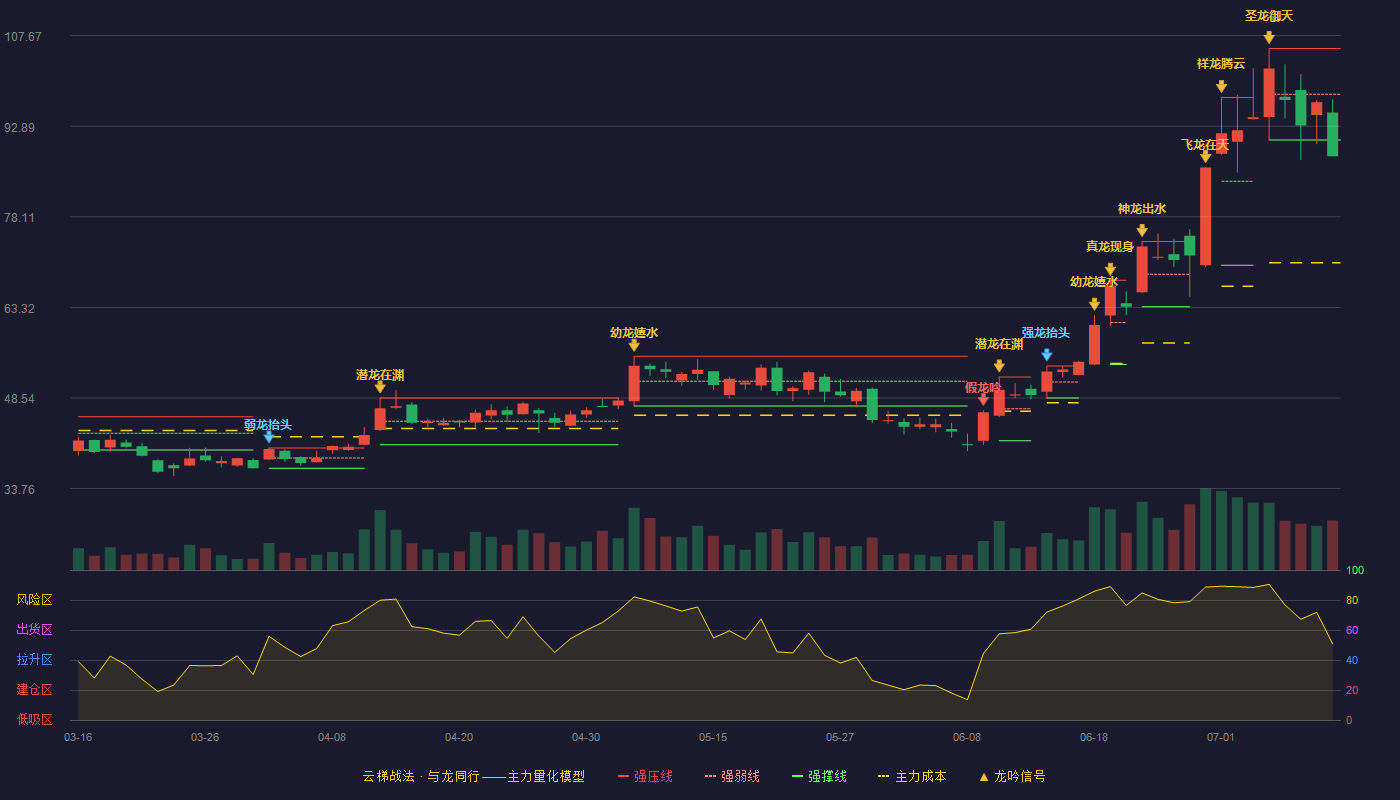This screenshot has width=1400, height=800.
Task: Select the 出货区 zone label
Action: click(35, 630)
